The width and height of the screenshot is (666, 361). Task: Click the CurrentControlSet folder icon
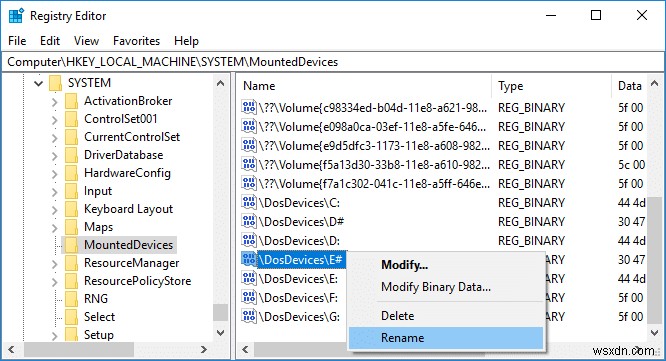tap(72, 137)
